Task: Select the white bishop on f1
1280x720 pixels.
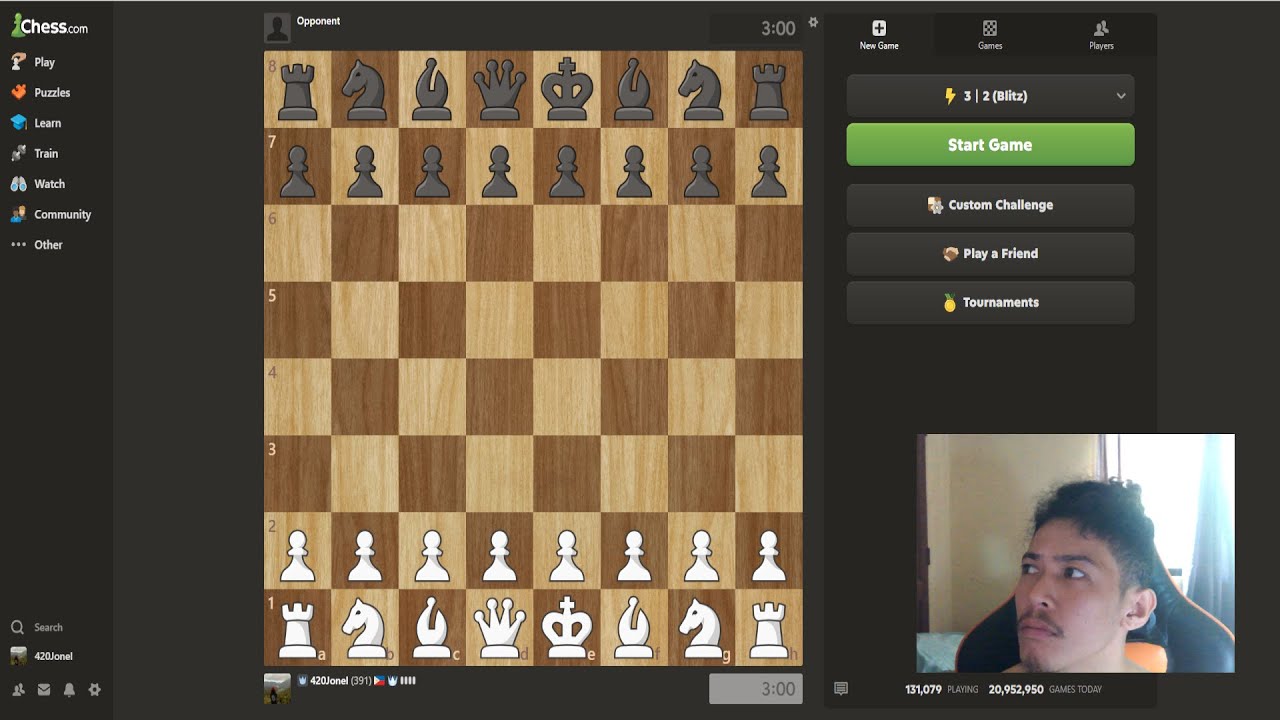Action: click(x=634, y=627)
